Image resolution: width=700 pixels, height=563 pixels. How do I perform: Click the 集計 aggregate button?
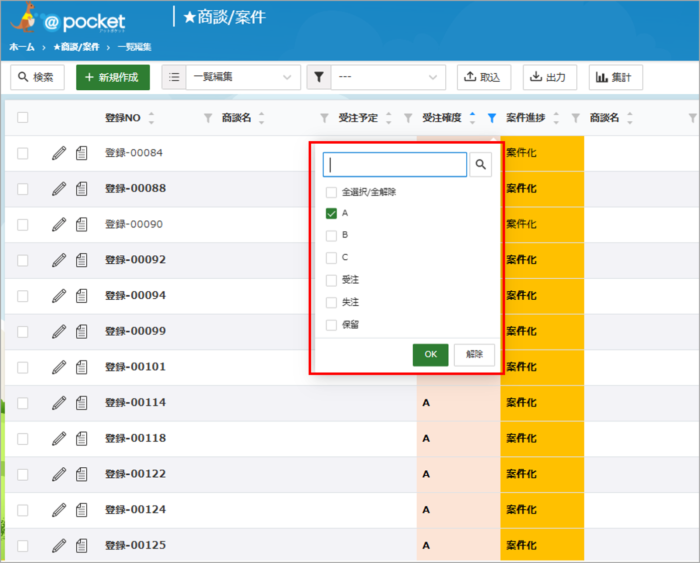click(x=616, y=77)
